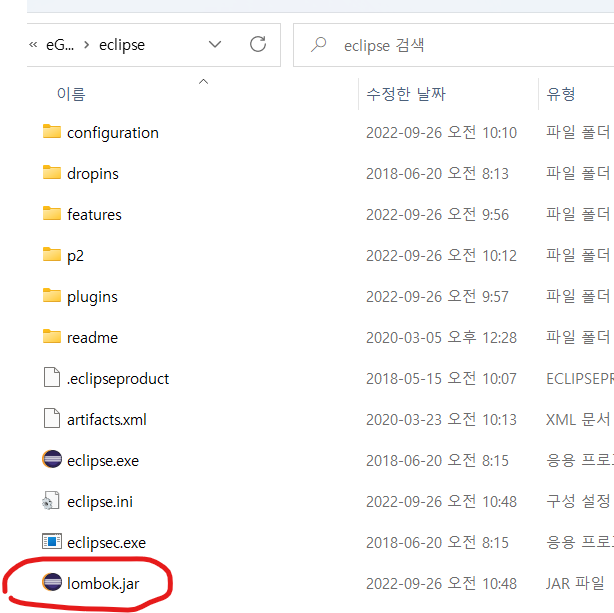Select the configuration folder name
Viewport: 614px width, 613px height.
point(113,133)
